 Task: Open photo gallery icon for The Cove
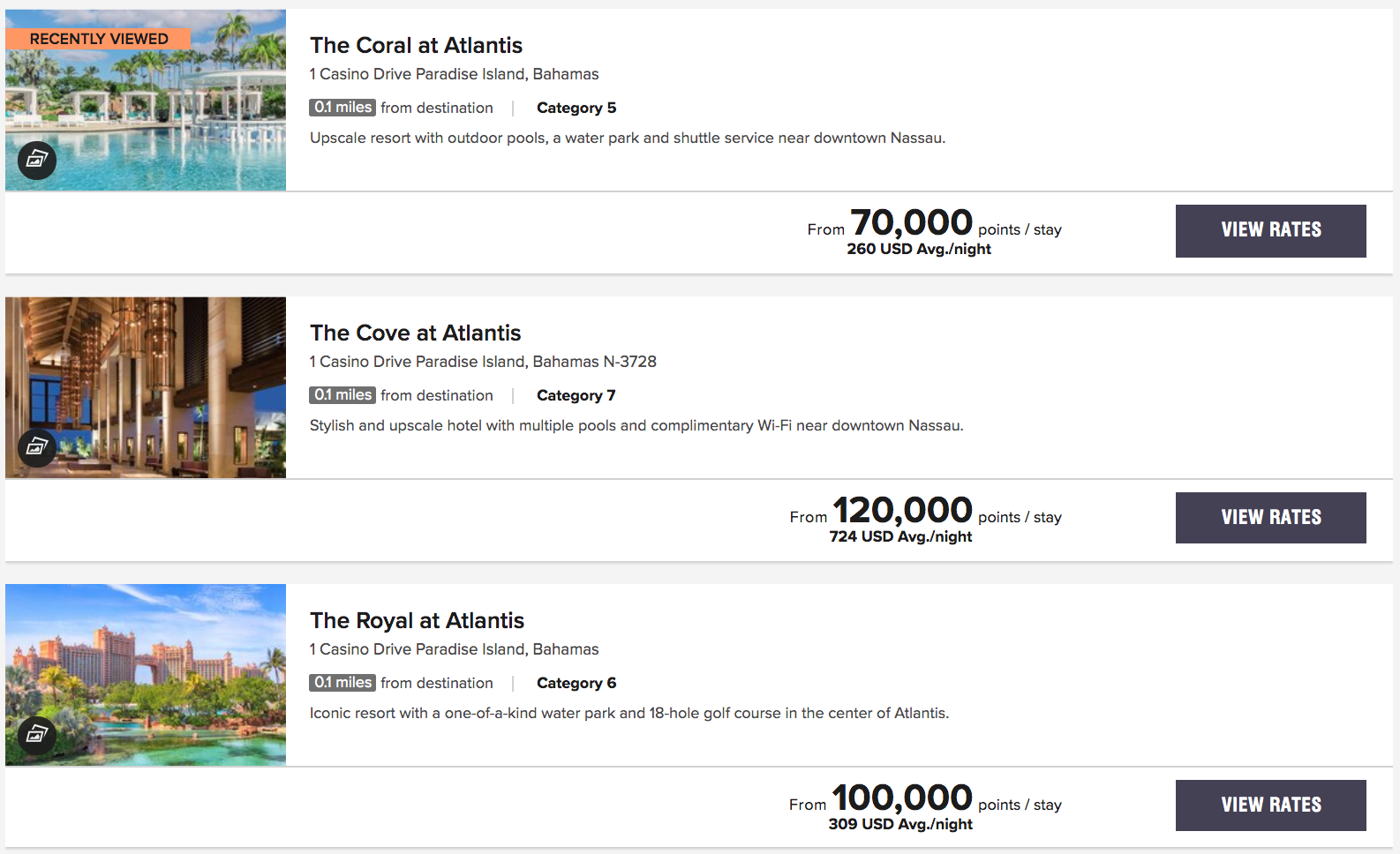coord(37,447)
